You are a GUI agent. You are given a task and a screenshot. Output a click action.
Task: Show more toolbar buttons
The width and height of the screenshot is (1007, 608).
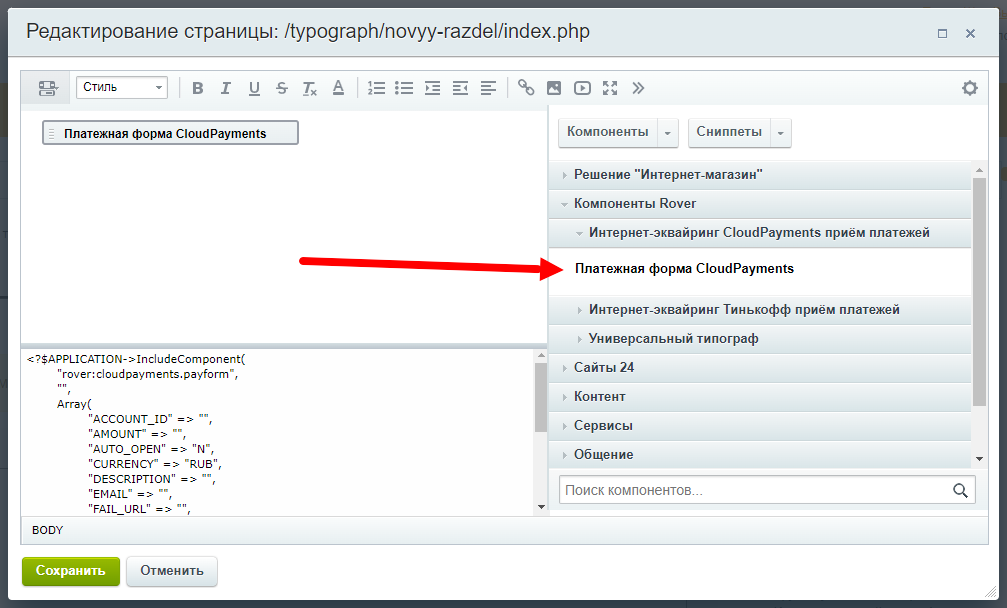(638, 88)
